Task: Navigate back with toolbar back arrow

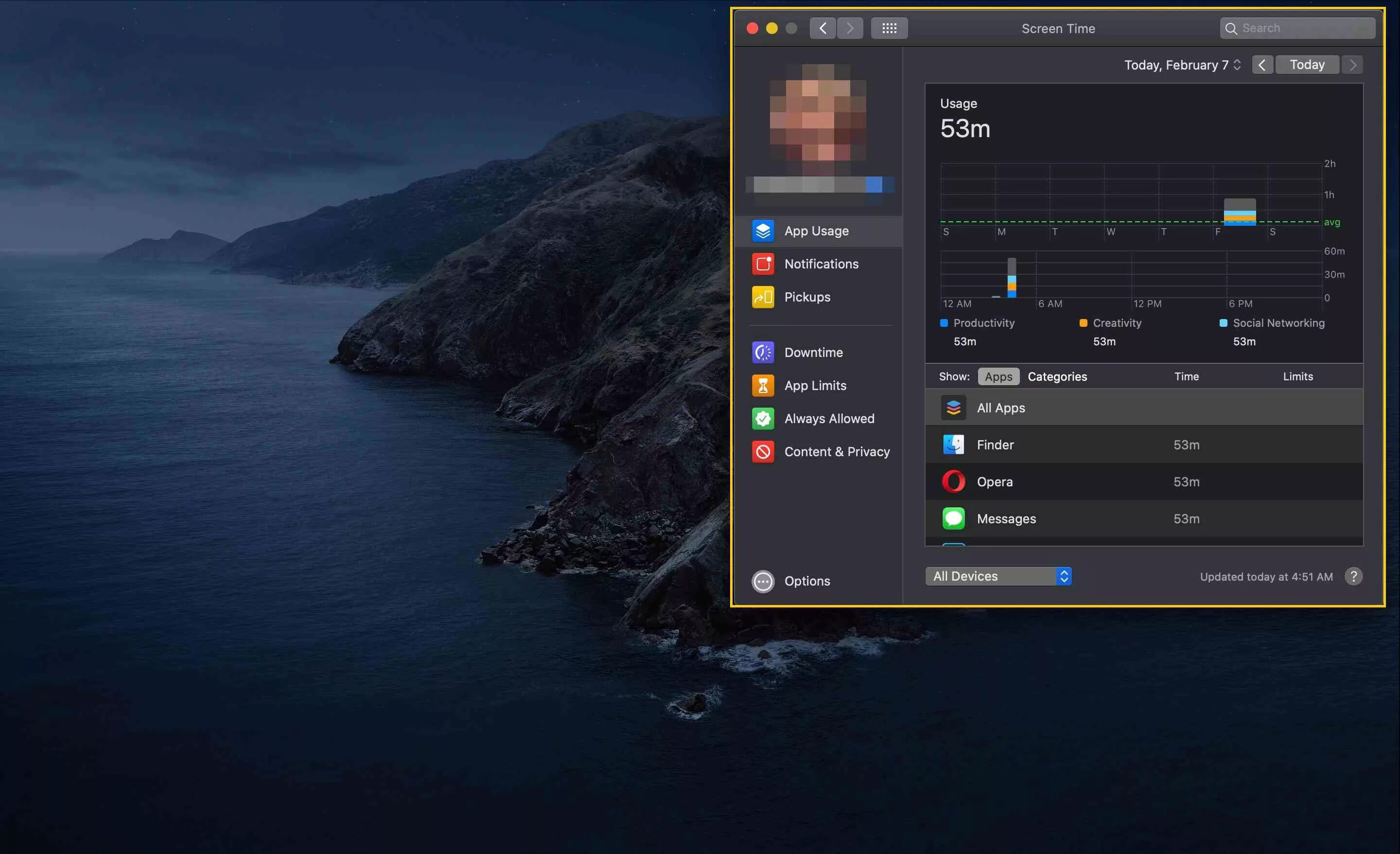Action: pos(822,28)
